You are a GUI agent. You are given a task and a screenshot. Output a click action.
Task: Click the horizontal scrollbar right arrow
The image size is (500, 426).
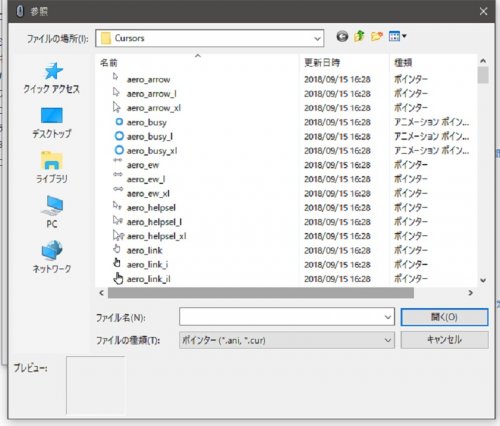[x=470, y=293]
